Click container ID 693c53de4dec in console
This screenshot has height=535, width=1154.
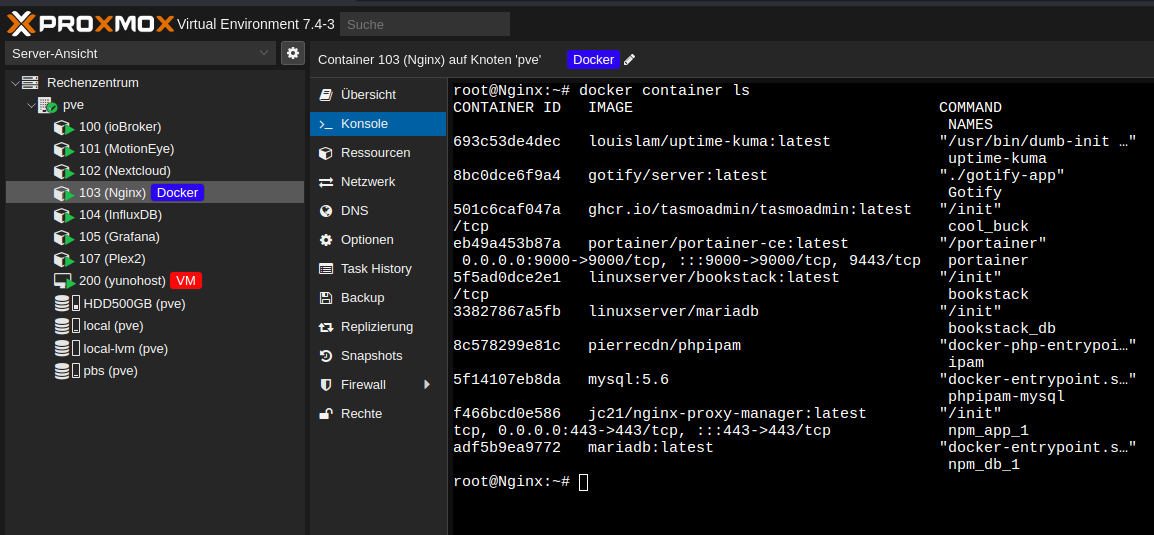(507, 141)
